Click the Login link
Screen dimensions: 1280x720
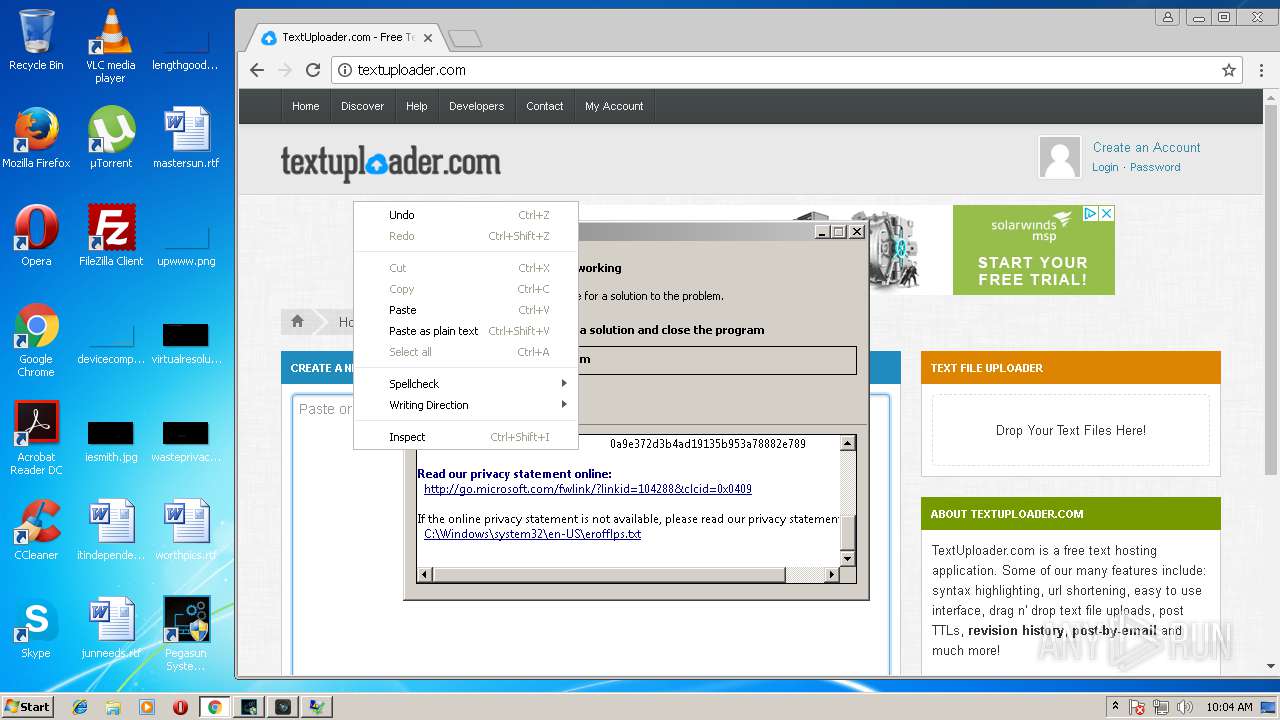(x=1105, y=167)
